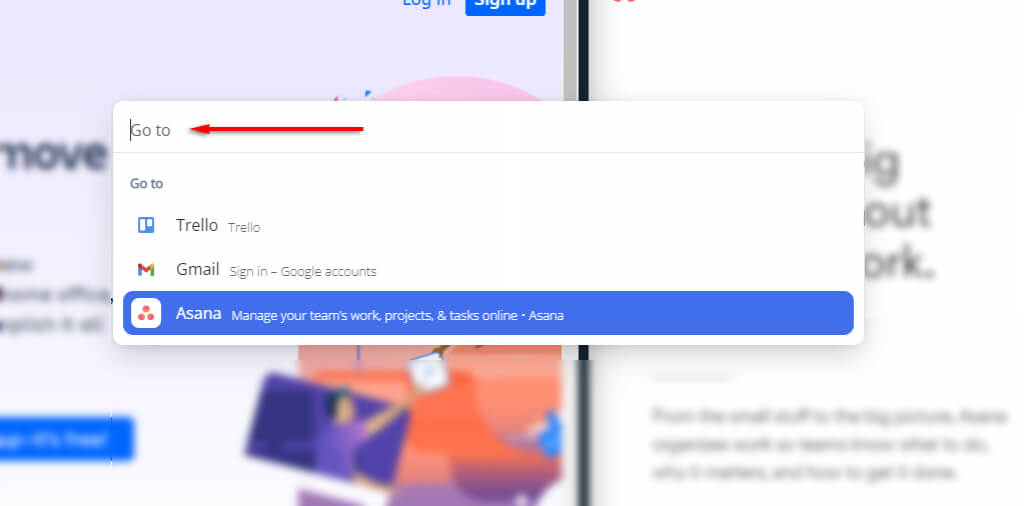Focus the Go to search field

point(488,129)
